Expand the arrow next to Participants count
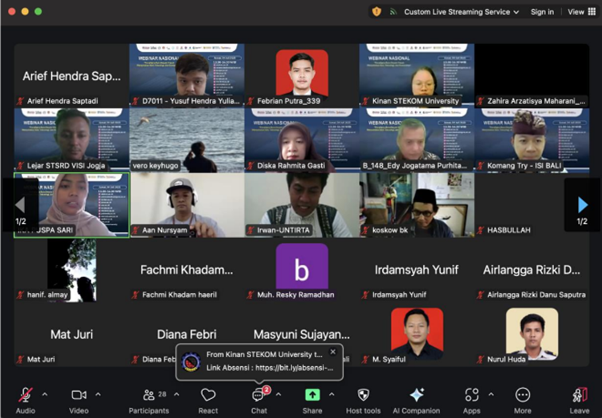The image size is (602, 418). (177, 394)
